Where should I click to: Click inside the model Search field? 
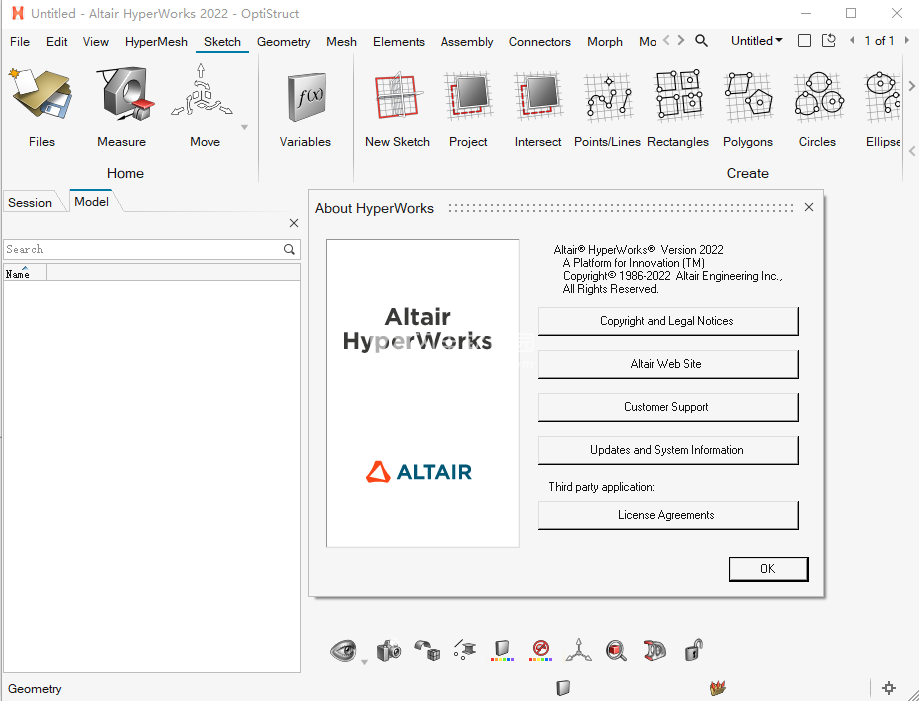(140, 249)
